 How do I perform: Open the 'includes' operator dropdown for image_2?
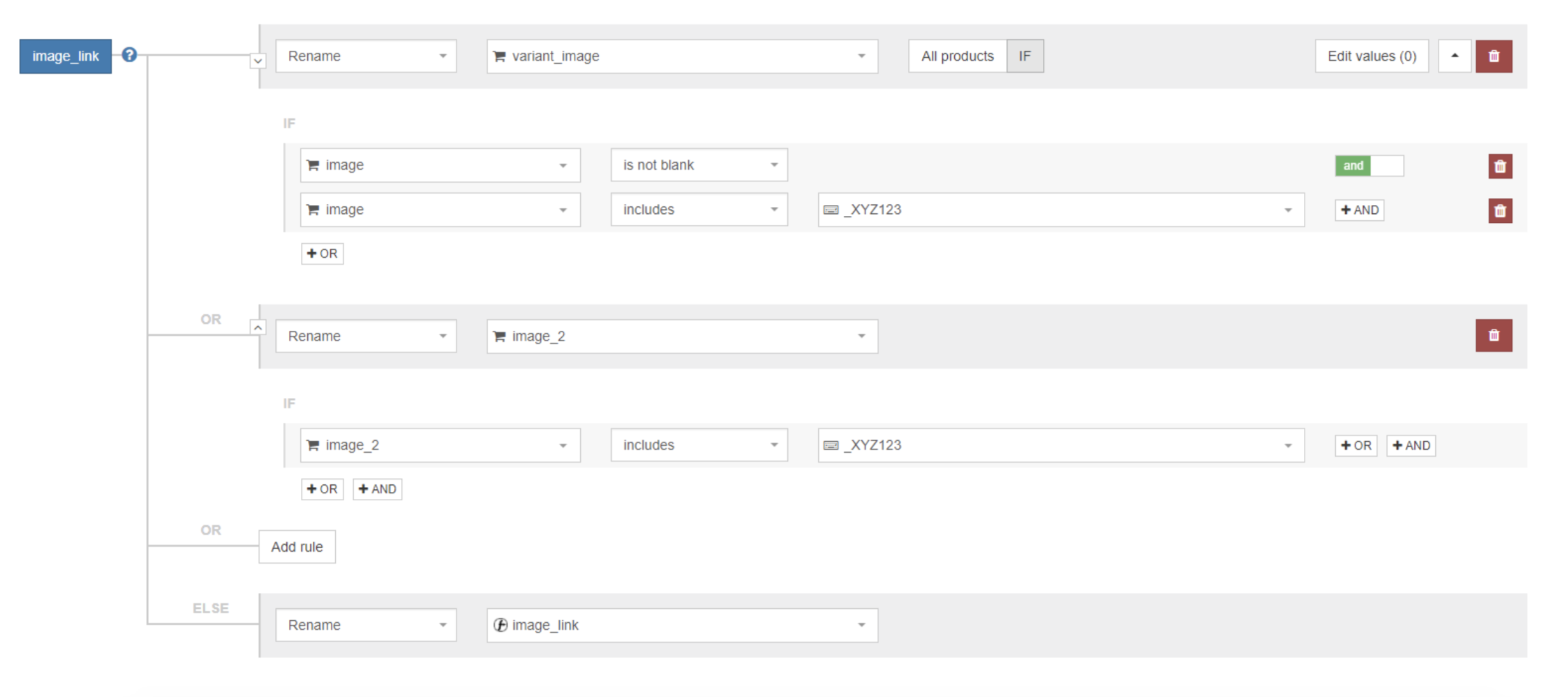[x=699, y=445]
